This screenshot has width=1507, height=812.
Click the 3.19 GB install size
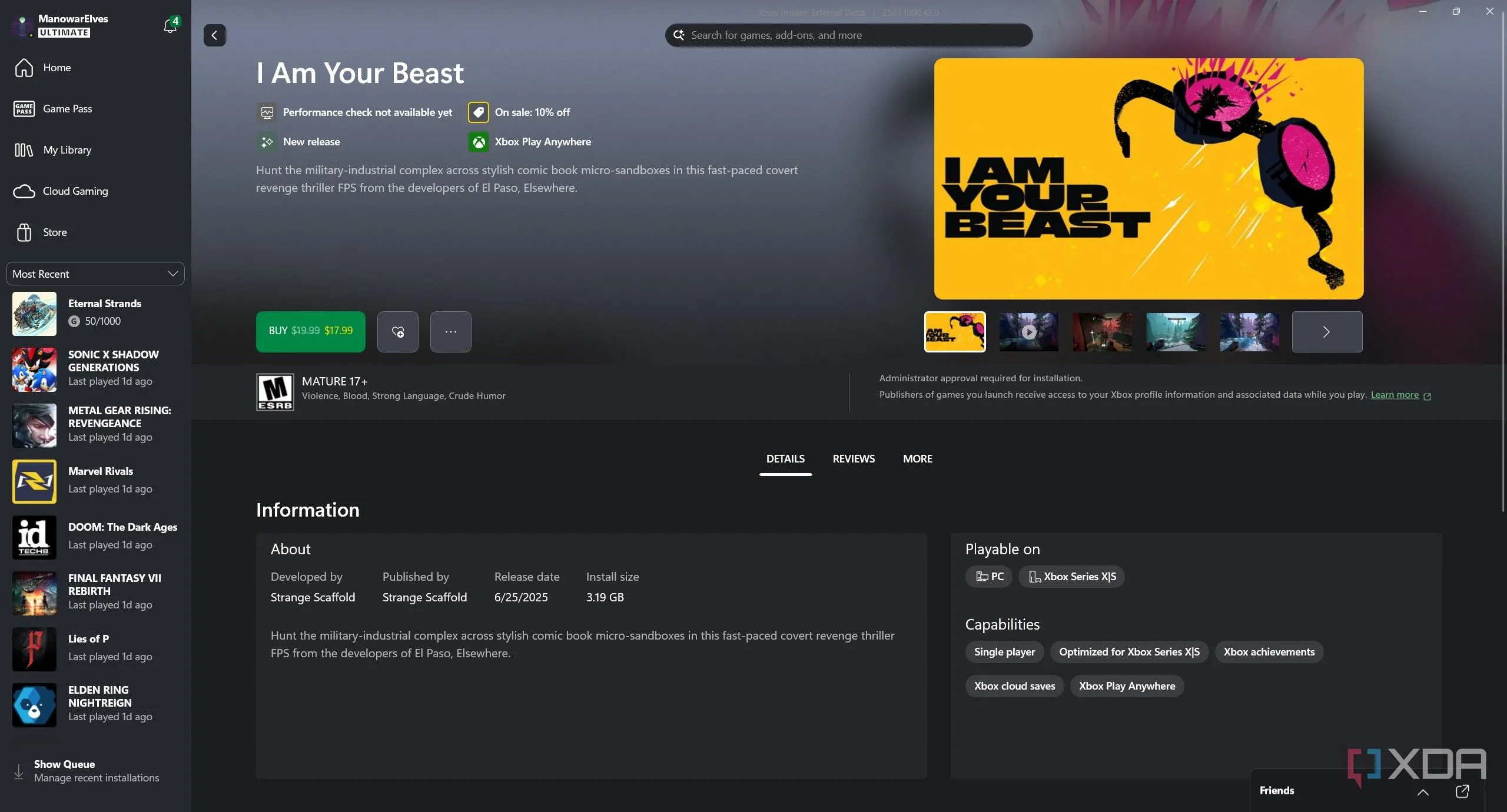tap(605, 597)
